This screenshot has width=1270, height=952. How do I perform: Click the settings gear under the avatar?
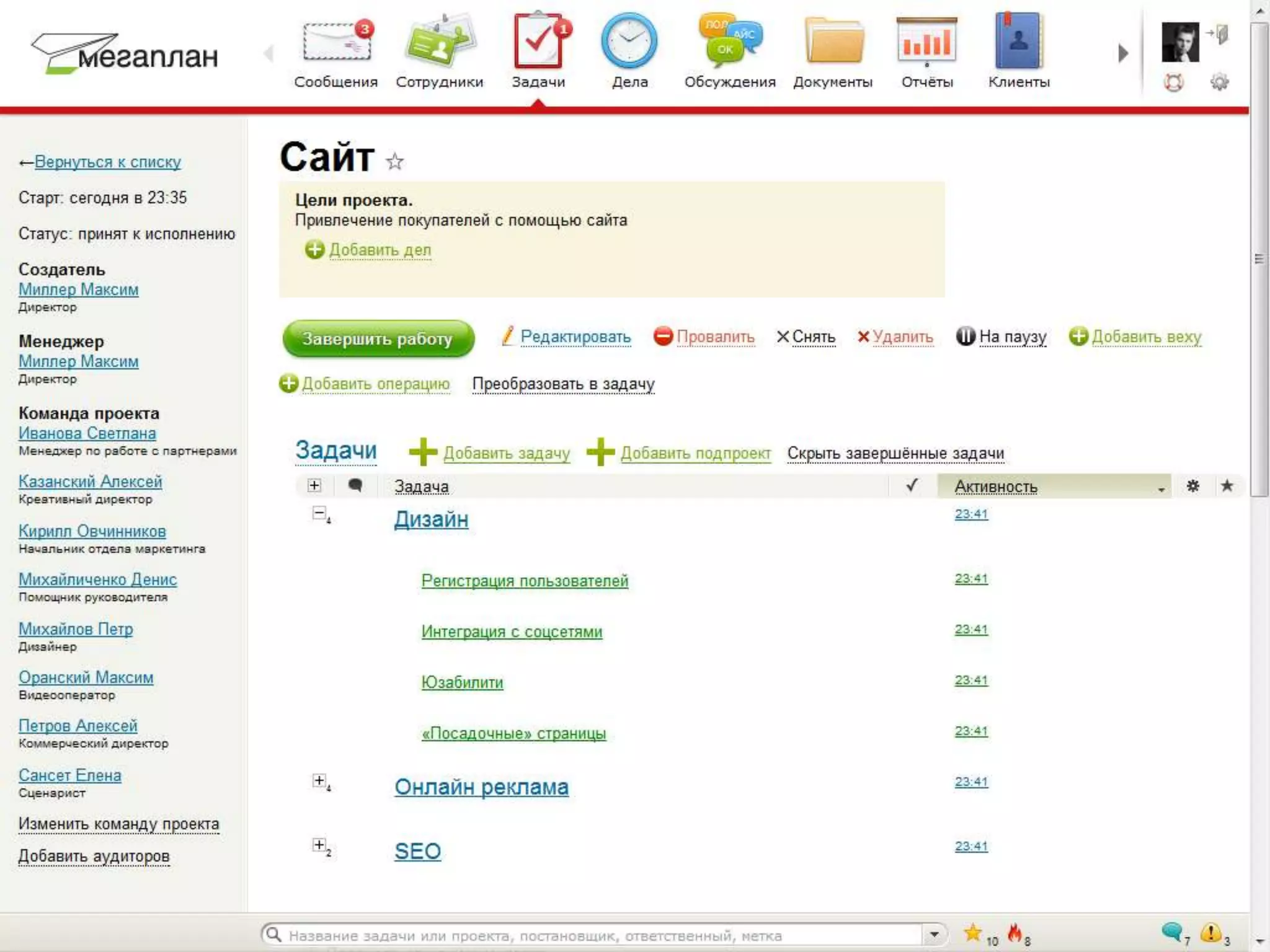pyautogui.click(x=1219, y=82)
